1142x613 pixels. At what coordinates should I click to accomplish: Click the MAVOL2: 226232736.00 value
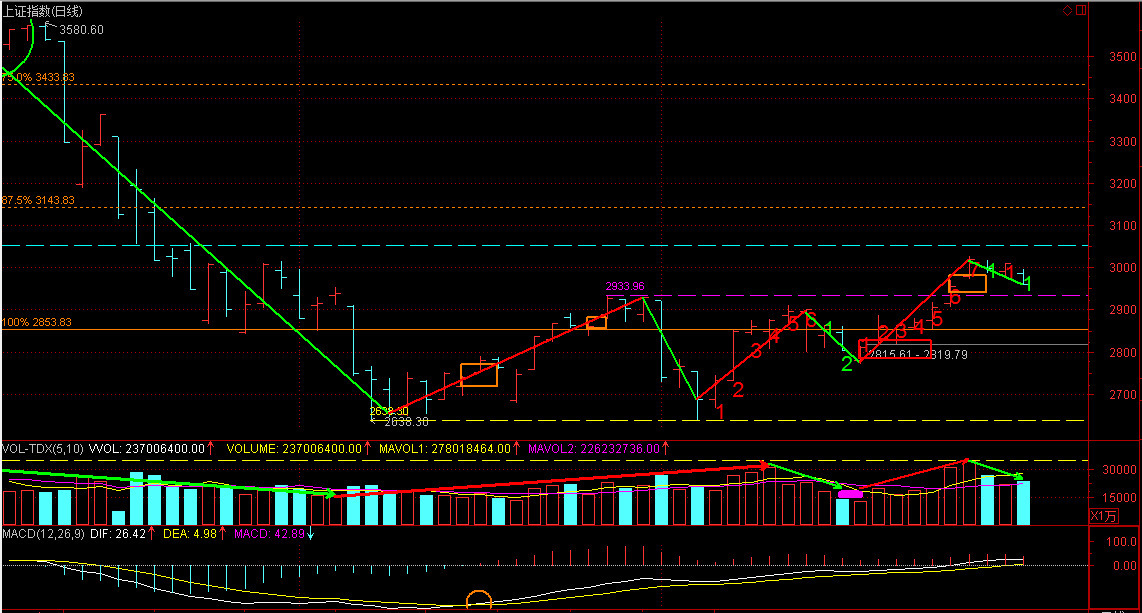coord(594,448)
